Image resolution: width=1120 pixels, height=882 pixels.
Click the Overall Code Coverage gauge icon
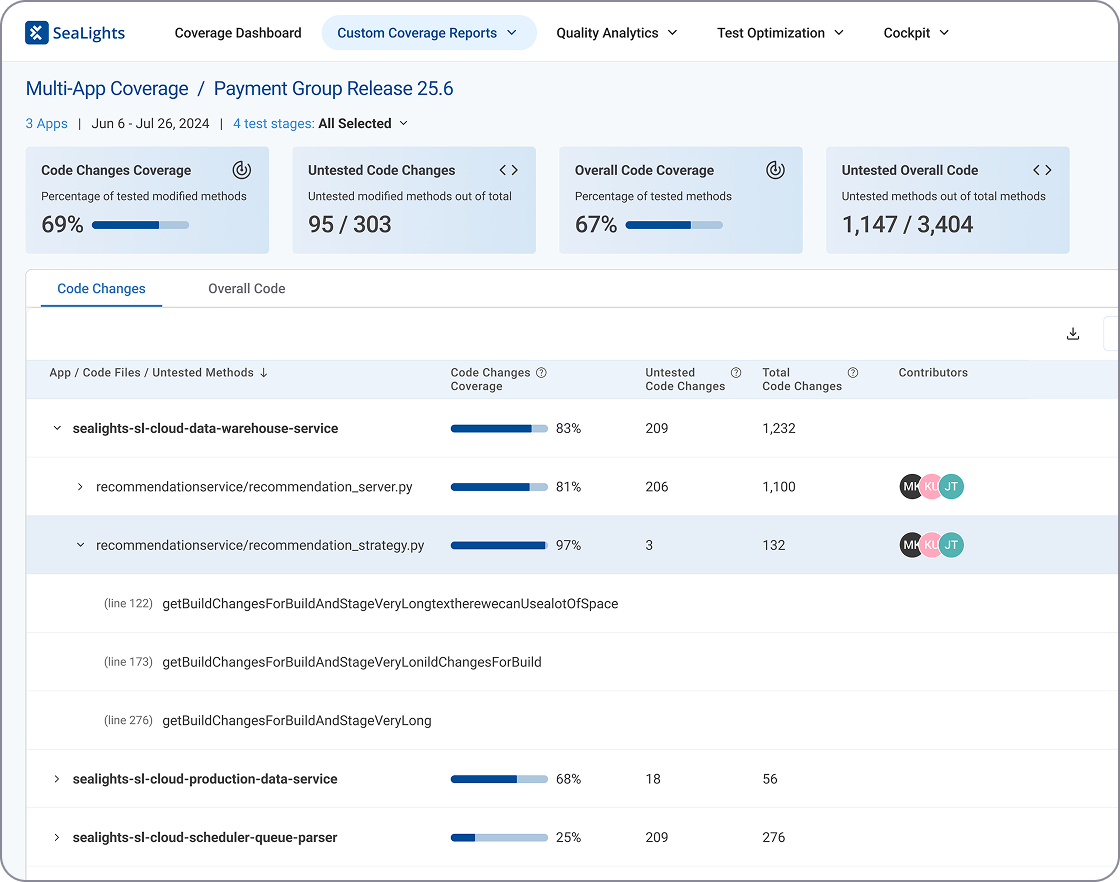[x=776, y=170]
